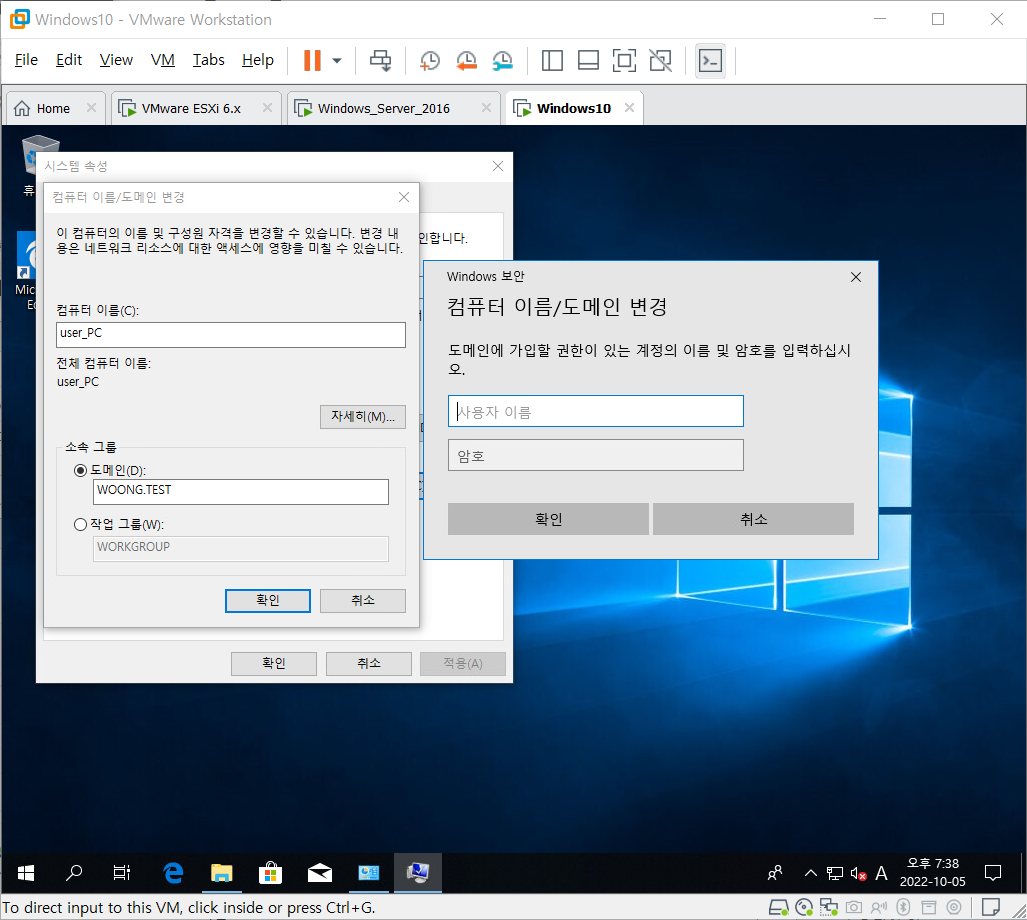Open the Help menu

click(x=257, y=60)
